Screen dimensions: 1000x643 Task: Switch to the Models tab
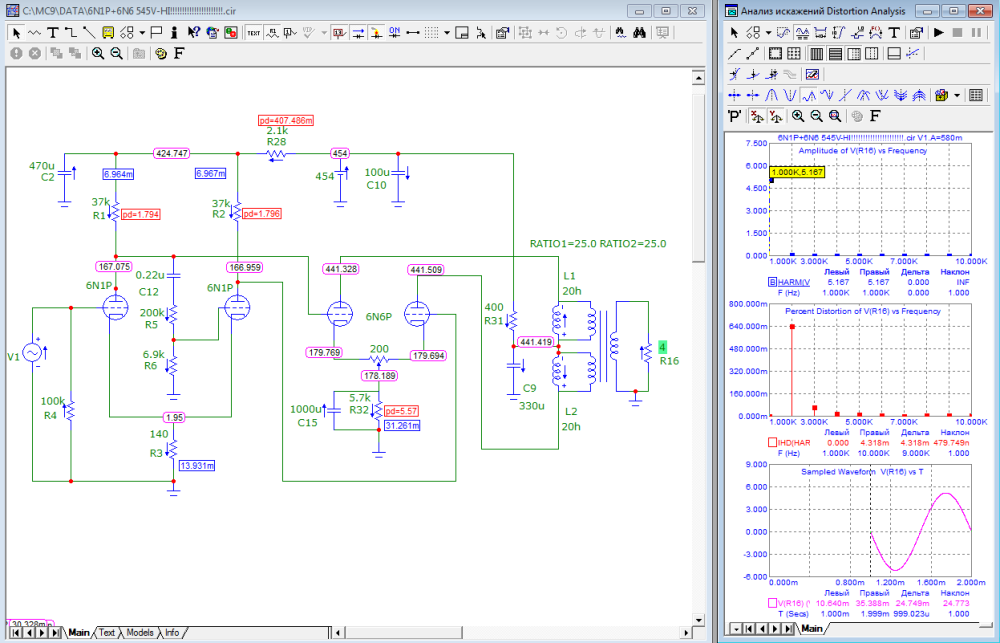pos(140,633)
